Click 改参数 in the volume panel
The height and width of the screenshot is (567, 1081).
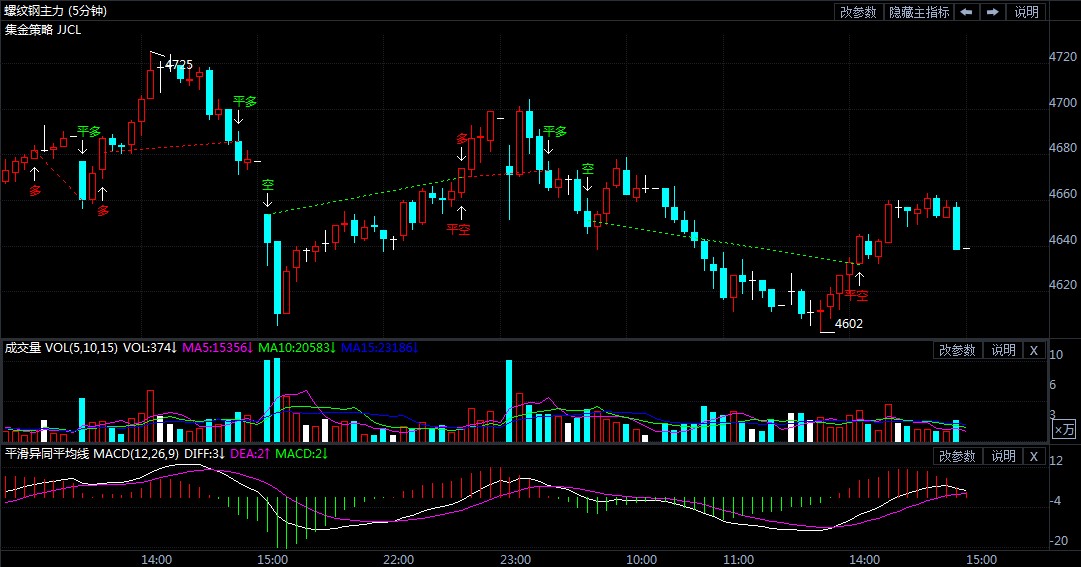956,350
